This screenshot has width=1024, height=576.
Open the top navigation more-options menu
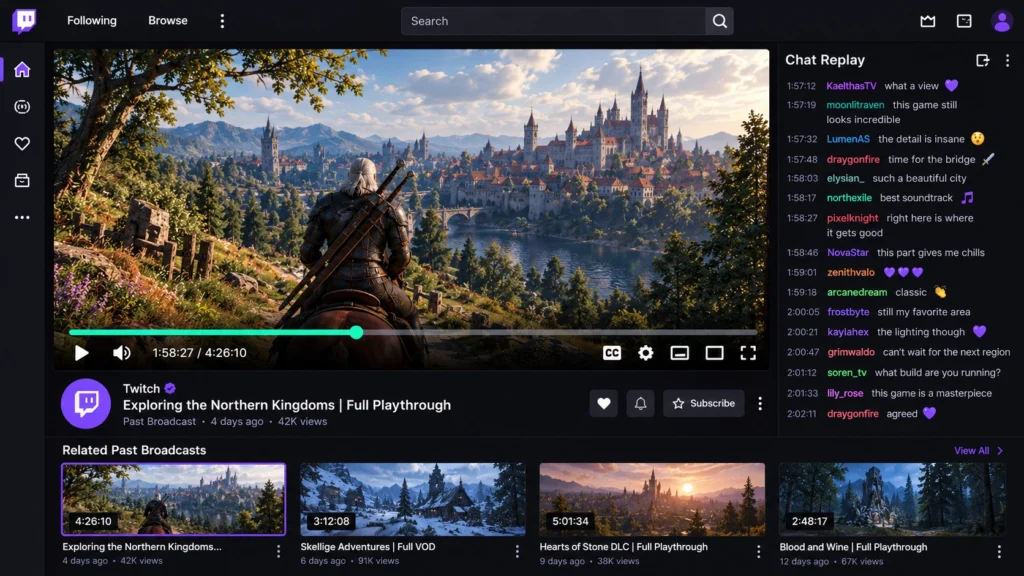(222, 21)
